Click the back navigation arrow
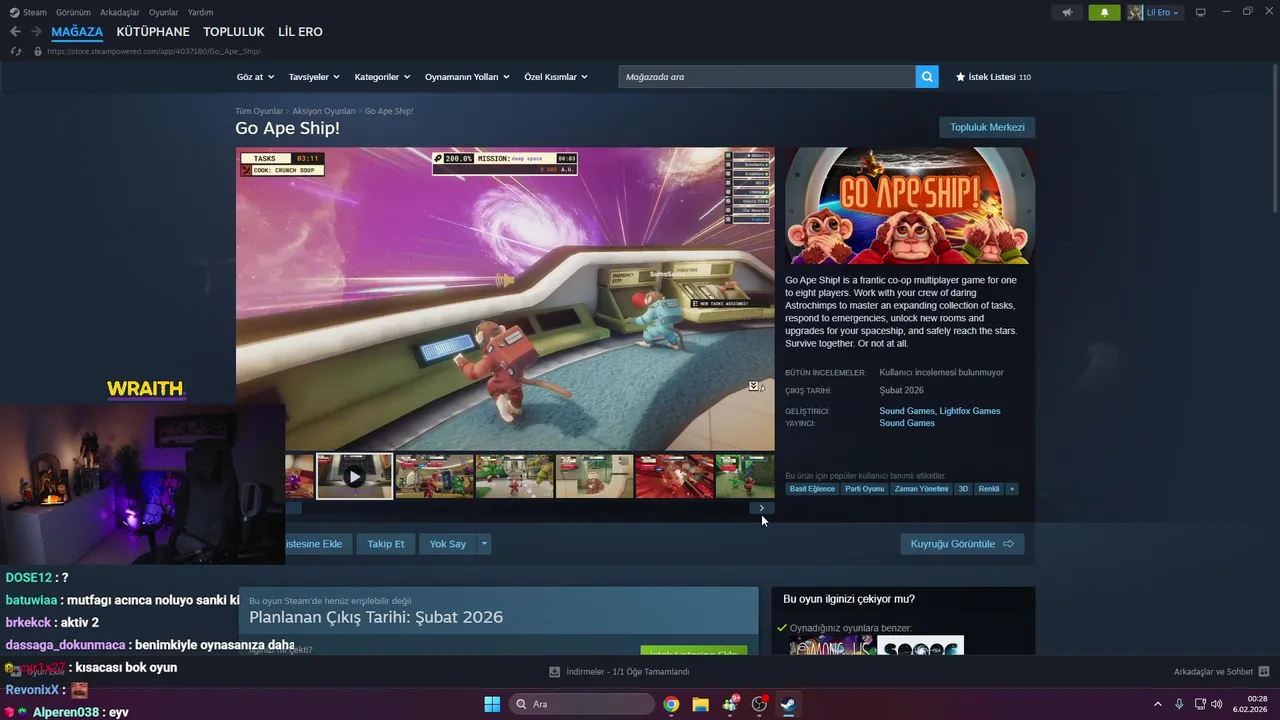 coord(15,32)
